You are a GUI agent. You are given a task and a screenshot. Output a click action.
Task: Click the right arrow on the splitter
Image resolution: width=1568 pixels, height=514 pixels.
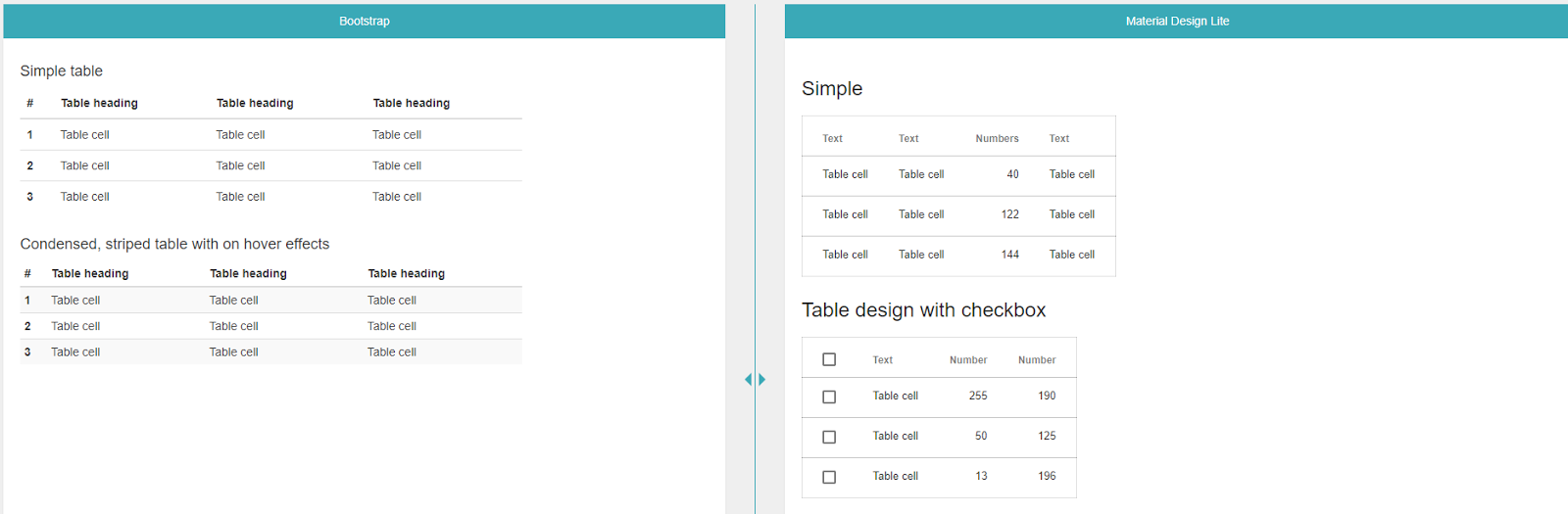coord(762,380)
